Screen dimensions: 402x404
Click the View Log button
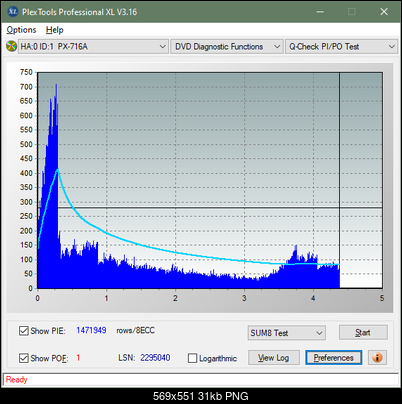click(x=274, y=358)
